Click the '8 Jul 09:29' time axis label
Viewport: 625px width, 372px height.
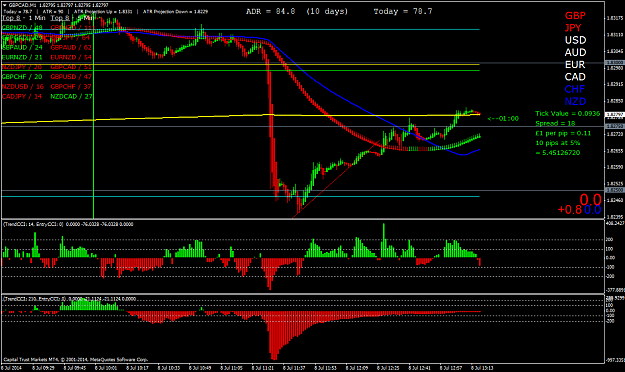click(43, 368)
